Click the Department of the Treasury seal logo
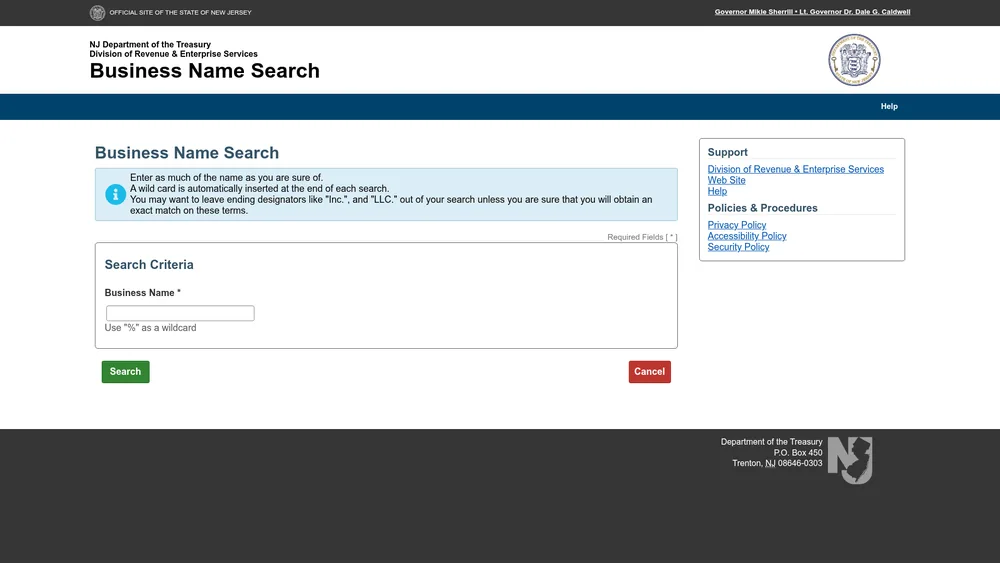This screenshot has height=563, width=1000. 854,60
